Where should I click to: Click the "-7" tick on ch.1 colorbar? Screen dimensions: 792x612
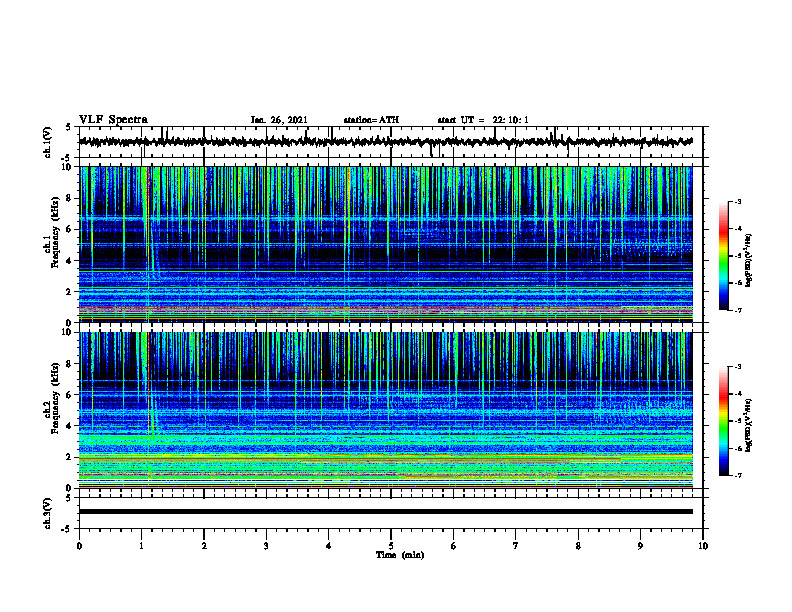737,310
